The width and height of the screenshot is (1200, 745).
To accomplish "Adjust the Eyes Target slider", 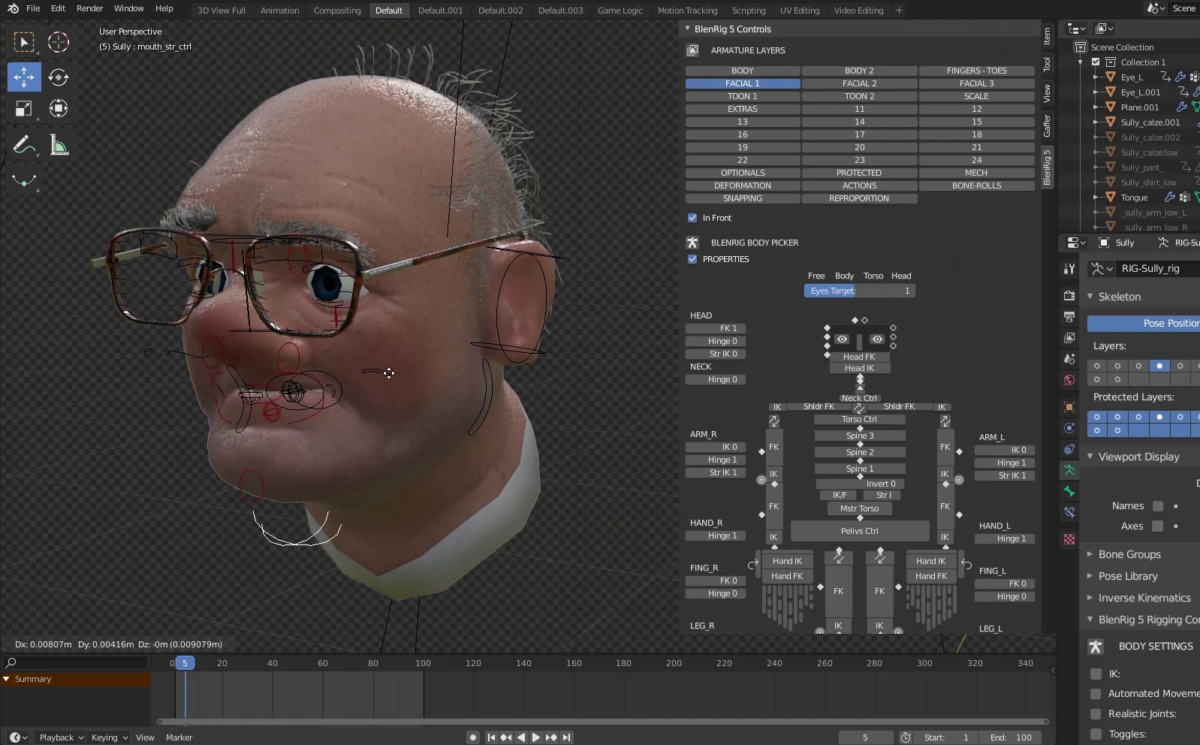I will pyautogui.click(x=859, y=290).
